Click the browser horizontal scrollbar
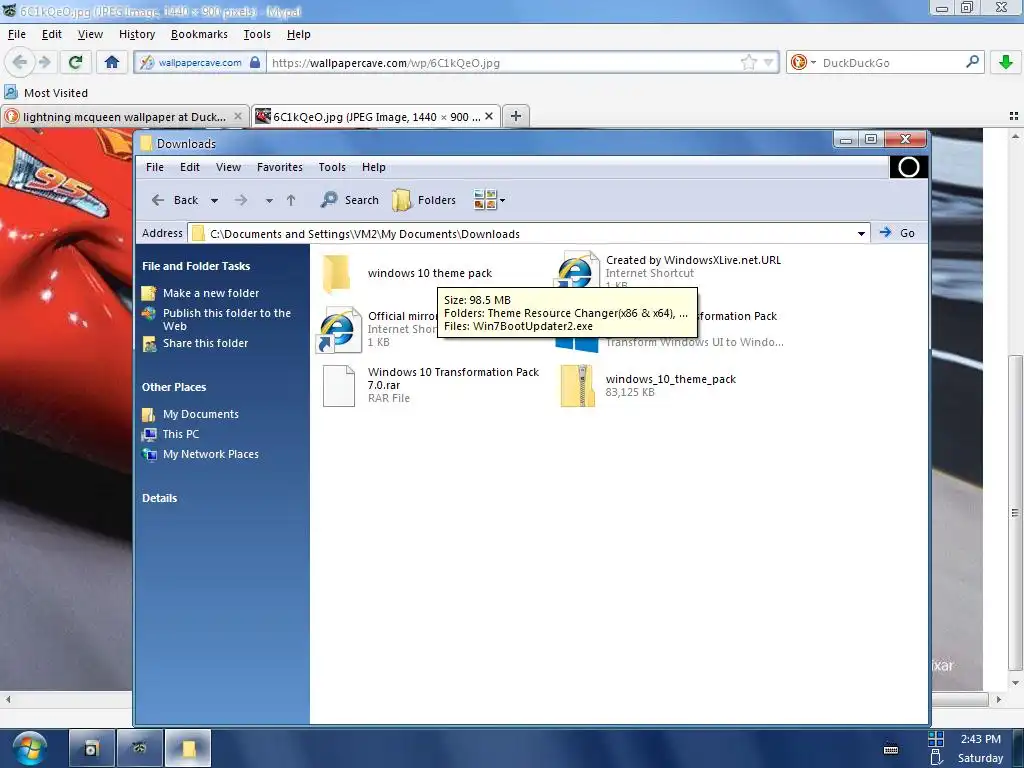 pyautogui.click(x=503, y=699)
